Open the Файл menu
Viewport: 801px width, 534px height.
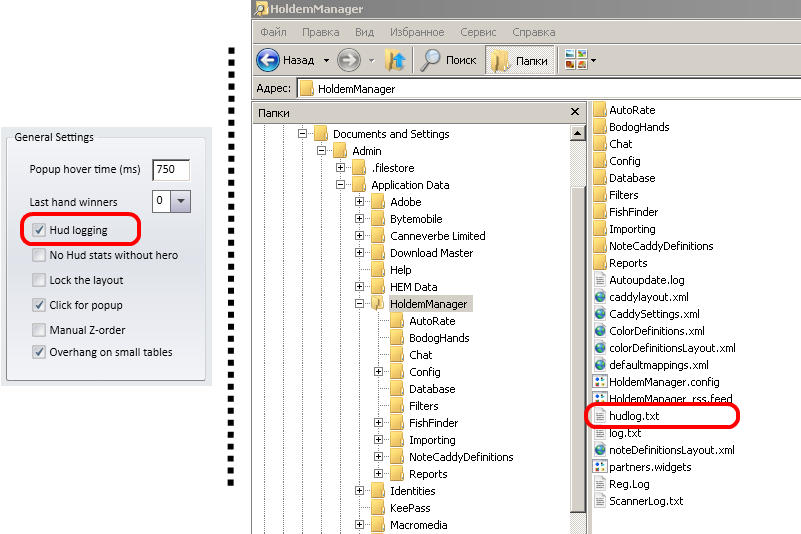[x=273, y=32]
